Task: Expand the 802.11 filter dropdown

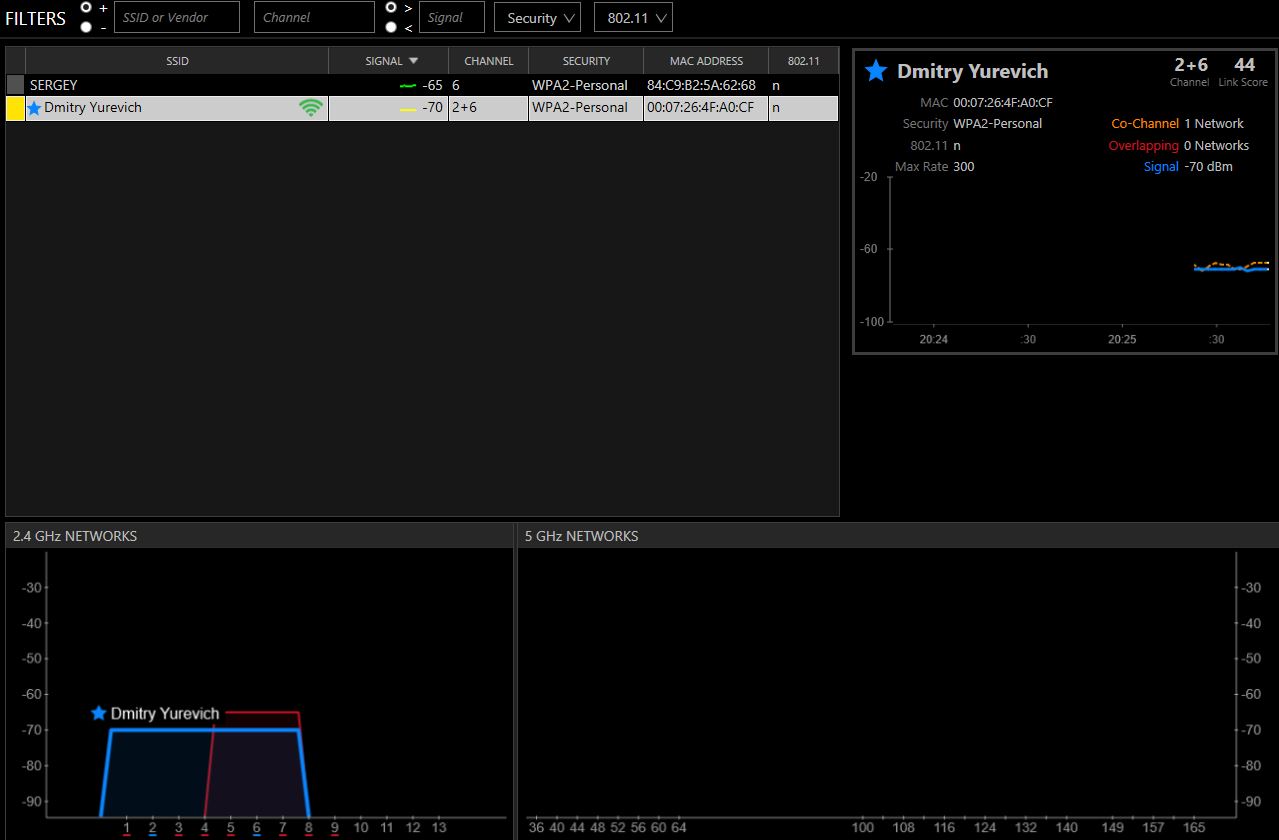Action: click(633, 18)
